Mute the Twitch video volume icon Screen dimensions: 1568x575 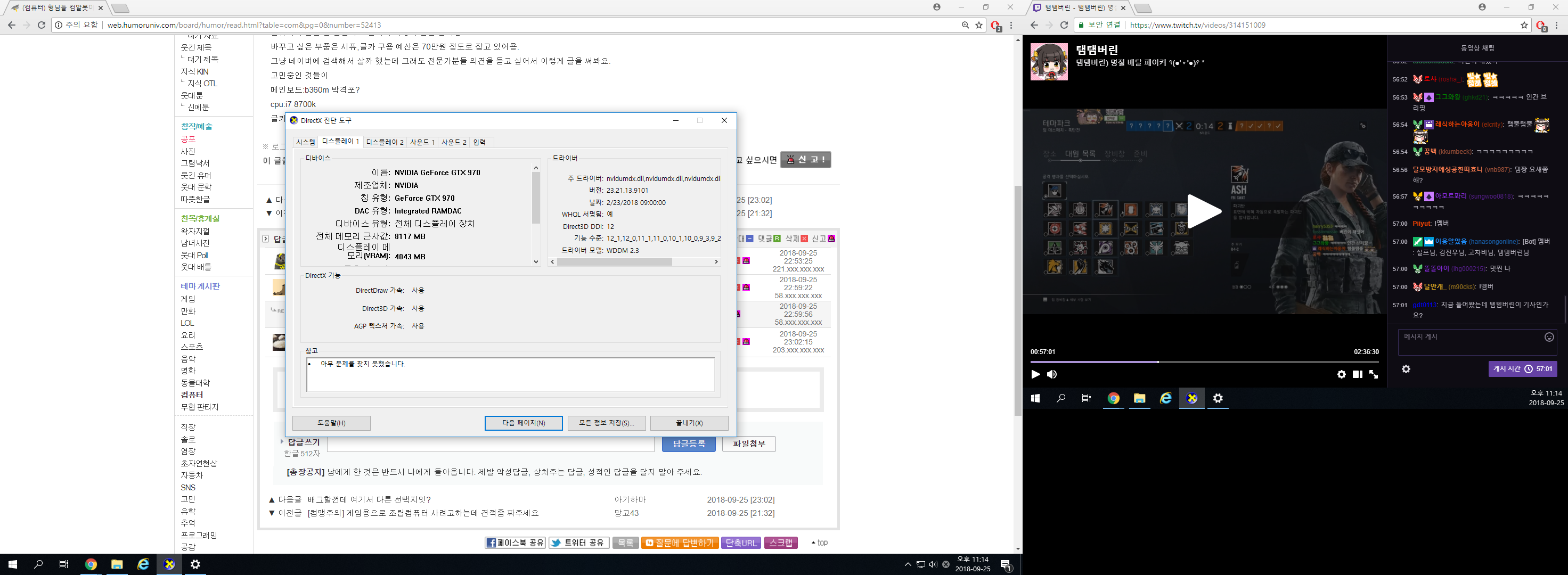tap(1052, 374)
